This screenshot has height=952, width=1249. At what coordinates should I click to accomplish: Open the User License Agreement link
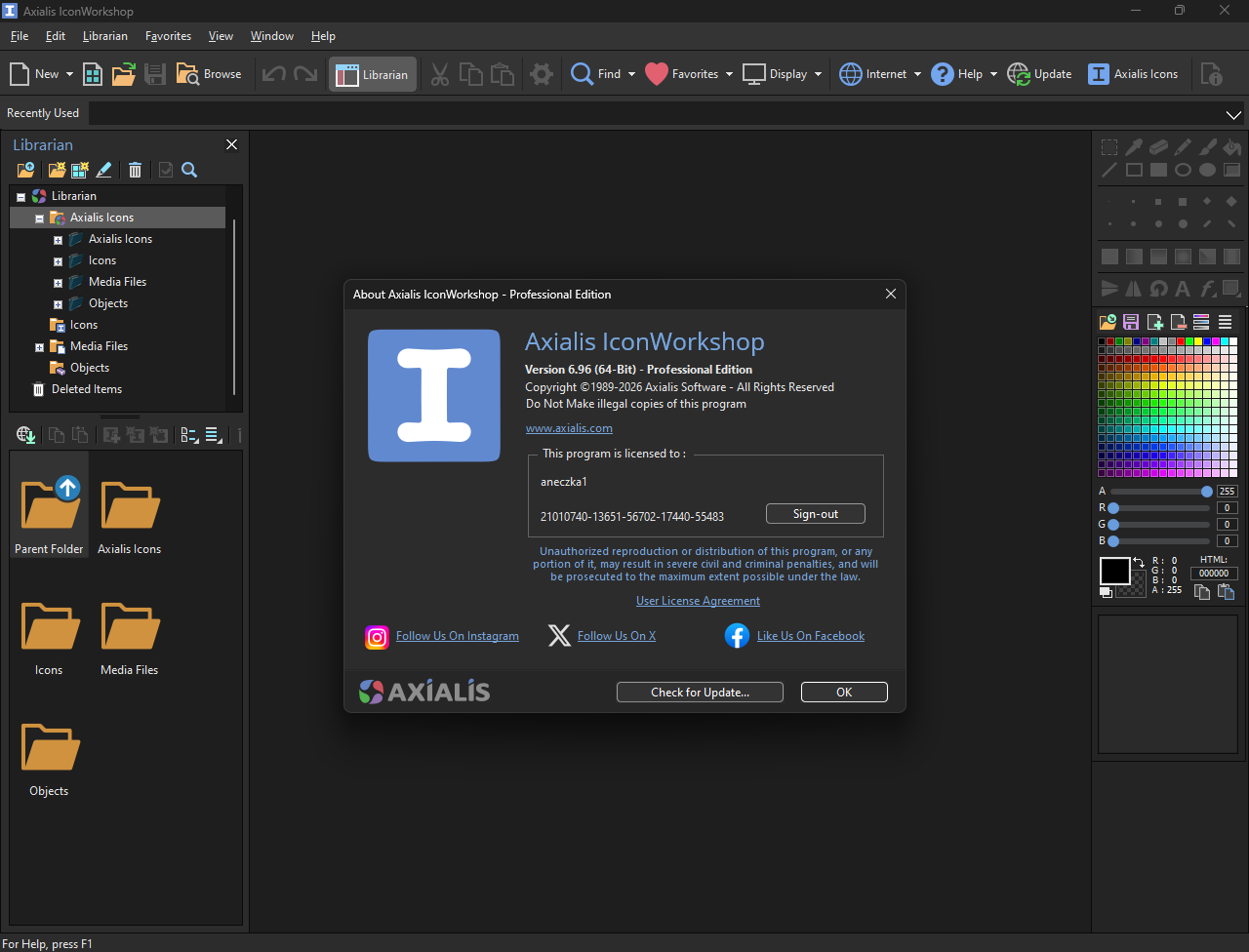[698, 601]
